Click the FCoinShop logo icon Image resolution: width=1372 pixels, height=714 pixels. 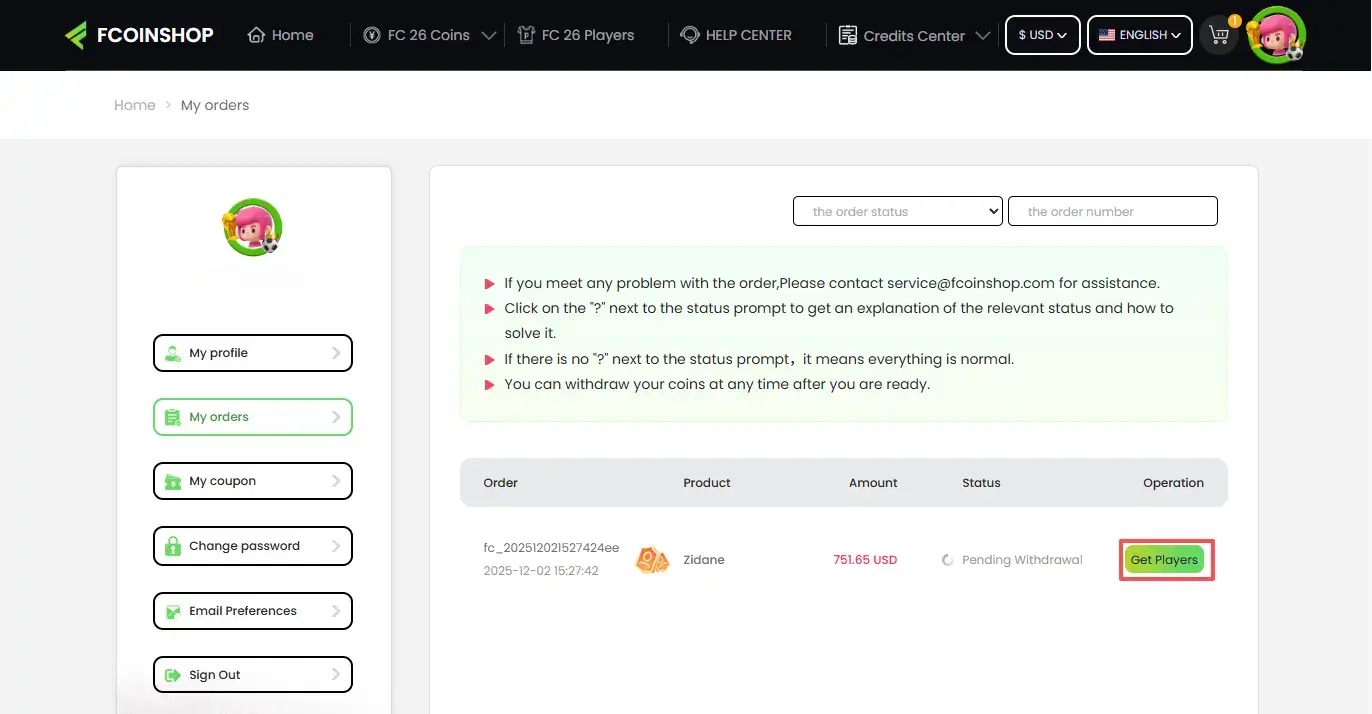click(76, 34)
